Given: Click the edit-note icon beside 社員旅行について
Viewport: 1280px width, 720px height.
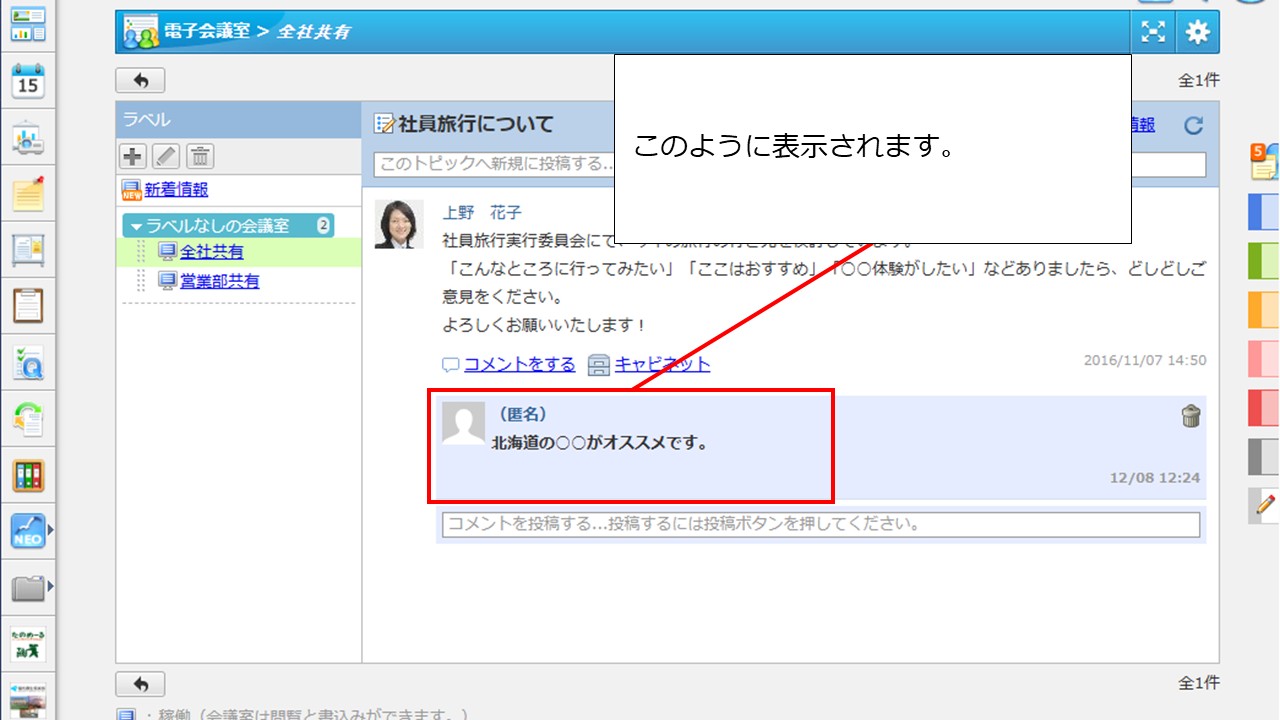Looking at the screenshot, I should click(384, 124).
